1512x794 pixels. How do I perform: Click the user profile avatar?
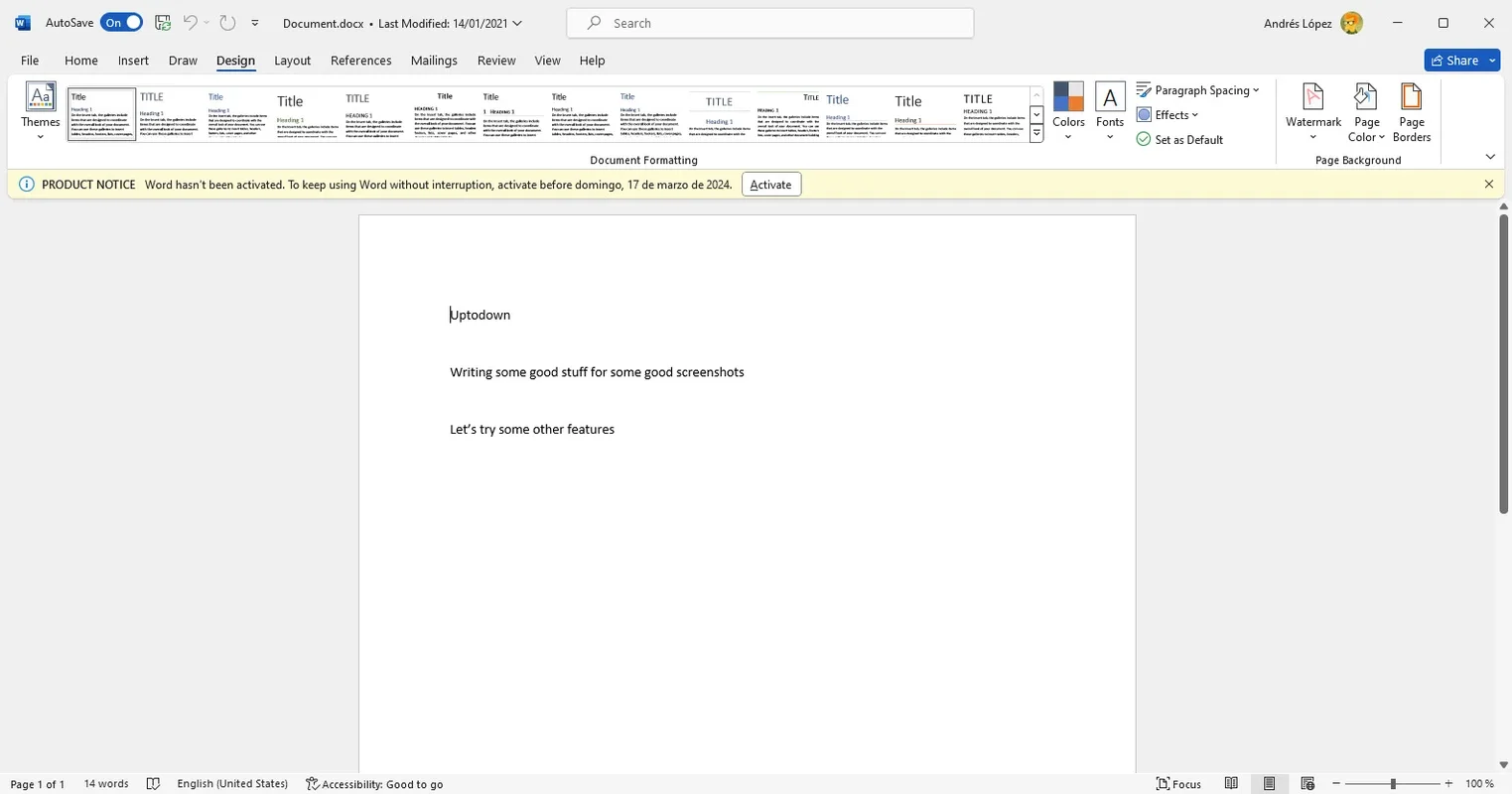click(1351, 23)
